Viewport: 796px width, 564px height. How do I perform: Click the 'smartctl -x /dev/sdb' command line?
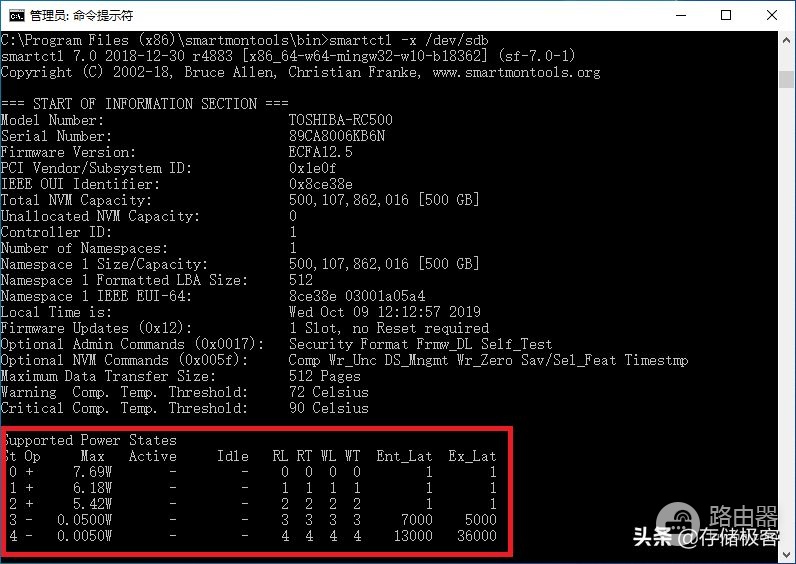pos(244,40)
